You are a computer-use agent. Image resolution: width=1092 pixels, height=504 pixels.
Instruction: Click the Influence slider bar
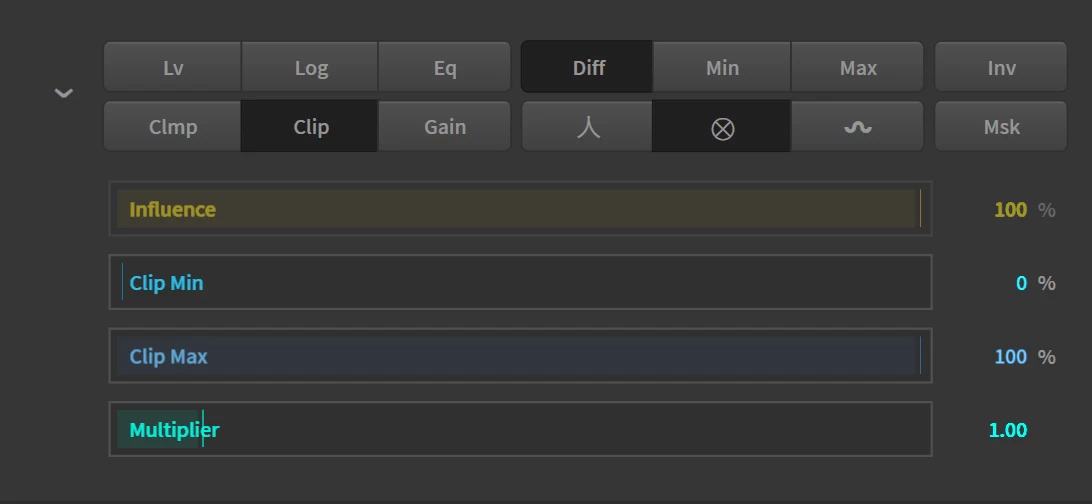click(x=520, y=209)
